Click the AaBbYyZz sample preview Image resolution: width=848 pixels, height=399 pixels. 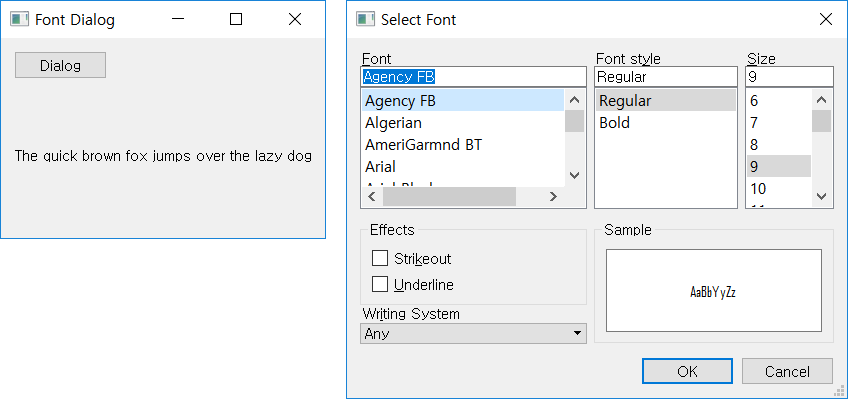tap(713, 292)
